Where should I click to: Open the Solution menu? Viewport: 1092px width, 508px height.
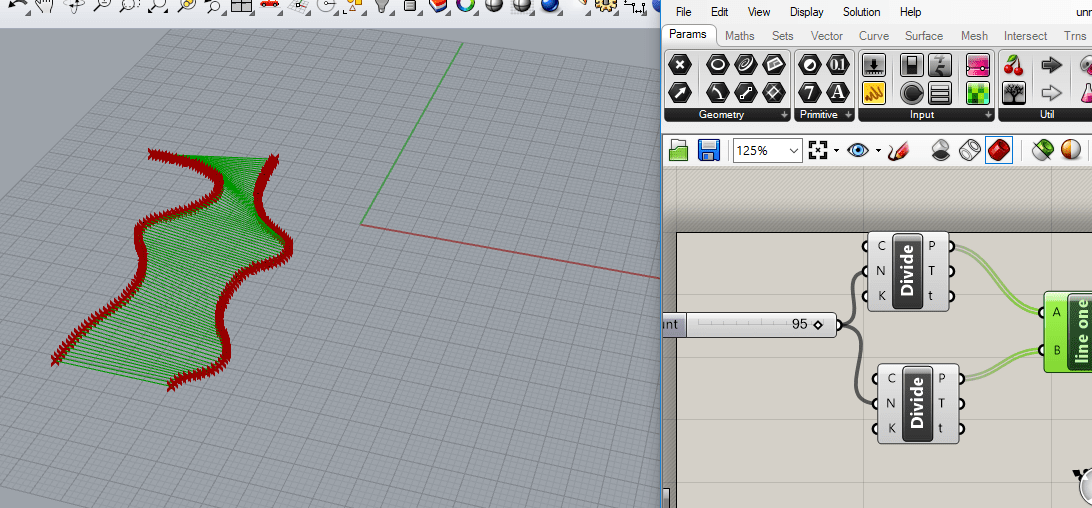point(861,12)
